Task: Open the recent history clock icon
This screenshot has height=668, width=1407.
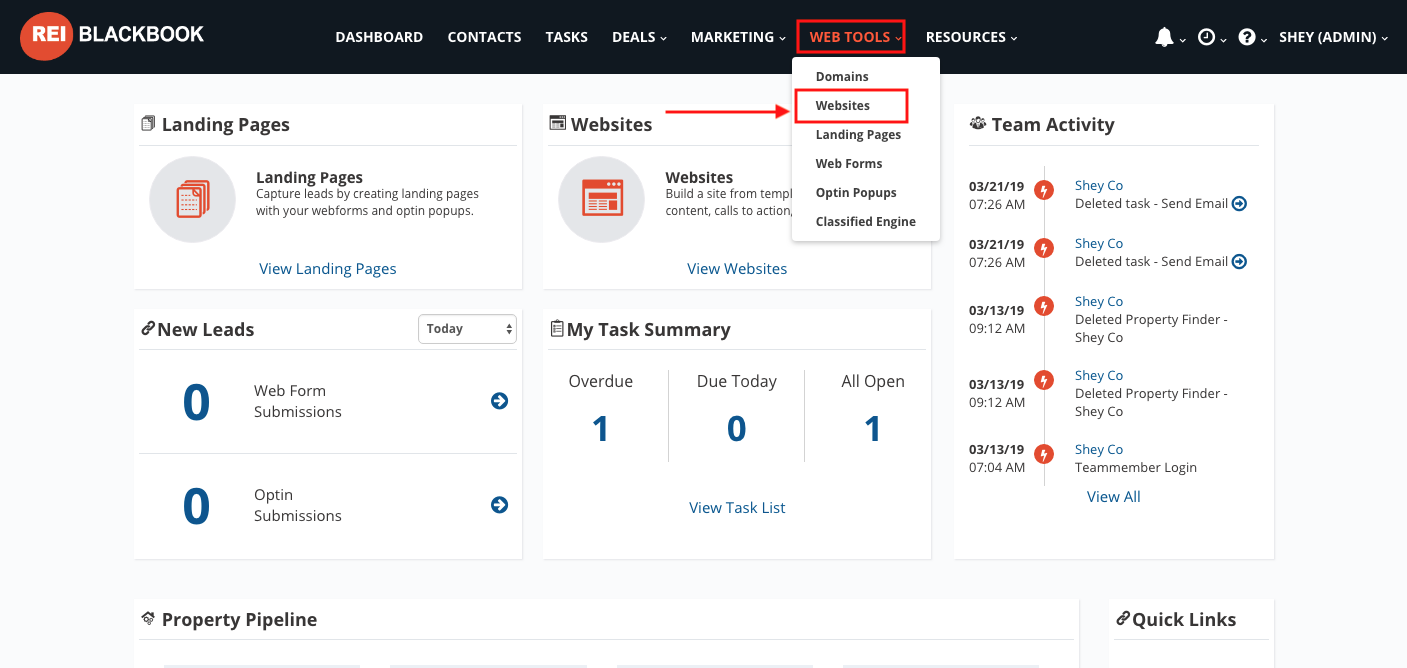Action: pyautogui.click(x=1207, y=37)
